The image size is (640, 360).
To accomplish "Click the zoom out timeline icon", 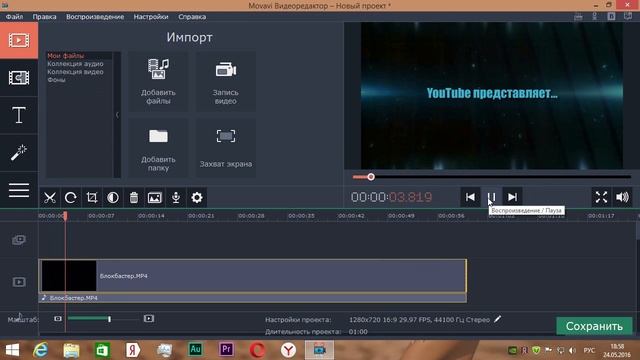I will (x=58, y=318).
